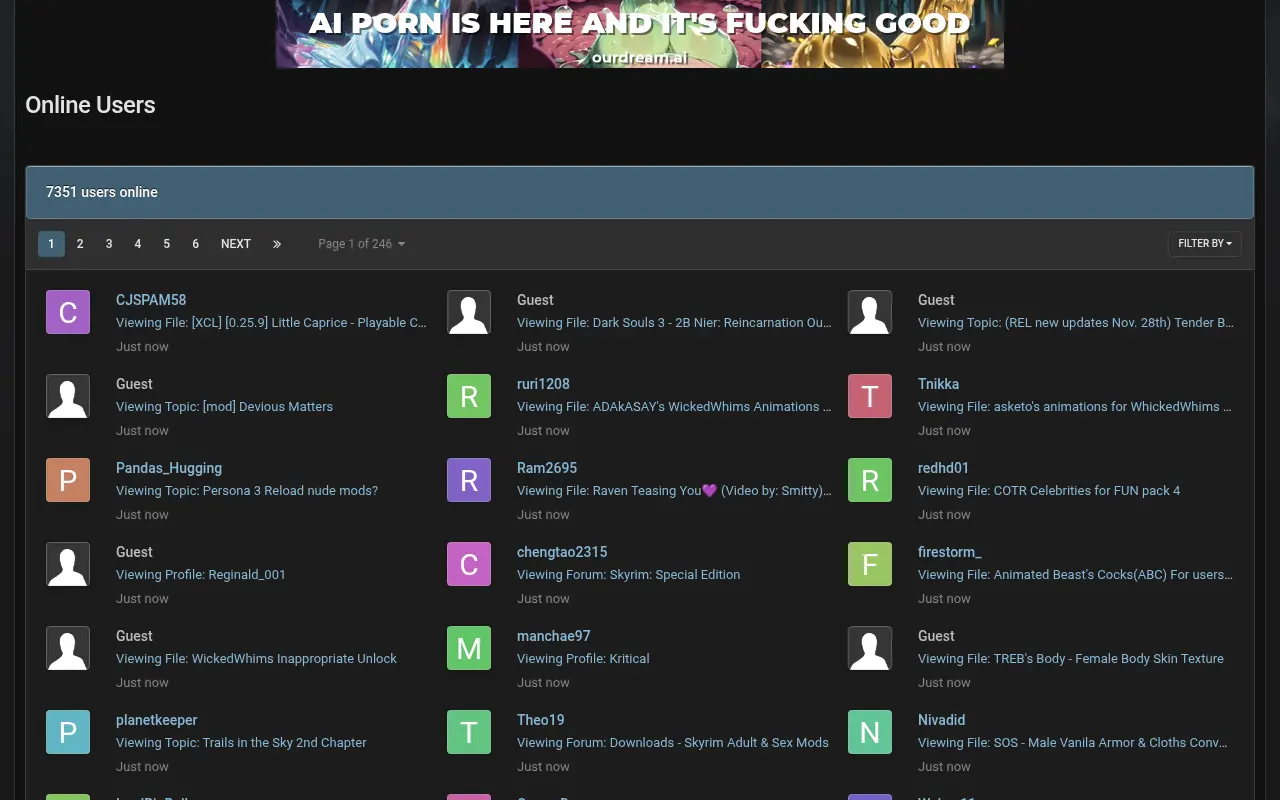Open the FILTER BY dropdown
This screenshot has height=800, width=1280.
[x=1205, y=244]
